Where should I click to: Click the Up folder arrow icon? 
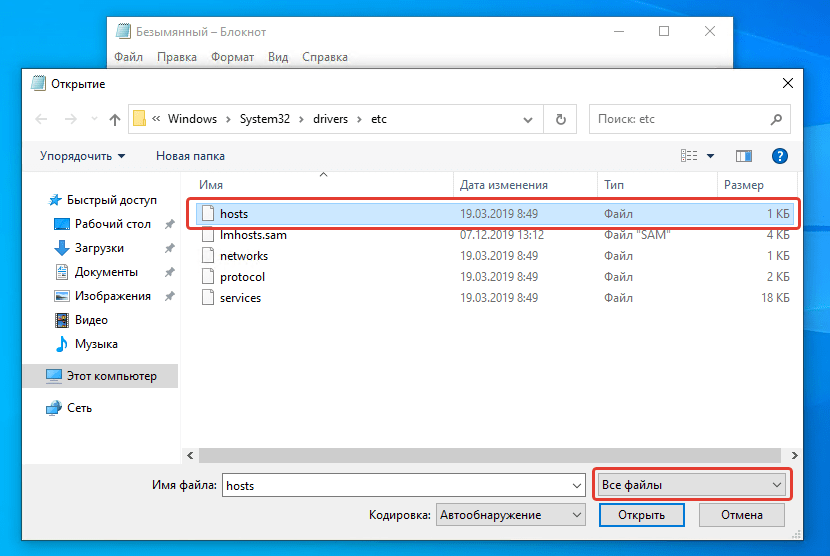[114, 119]
